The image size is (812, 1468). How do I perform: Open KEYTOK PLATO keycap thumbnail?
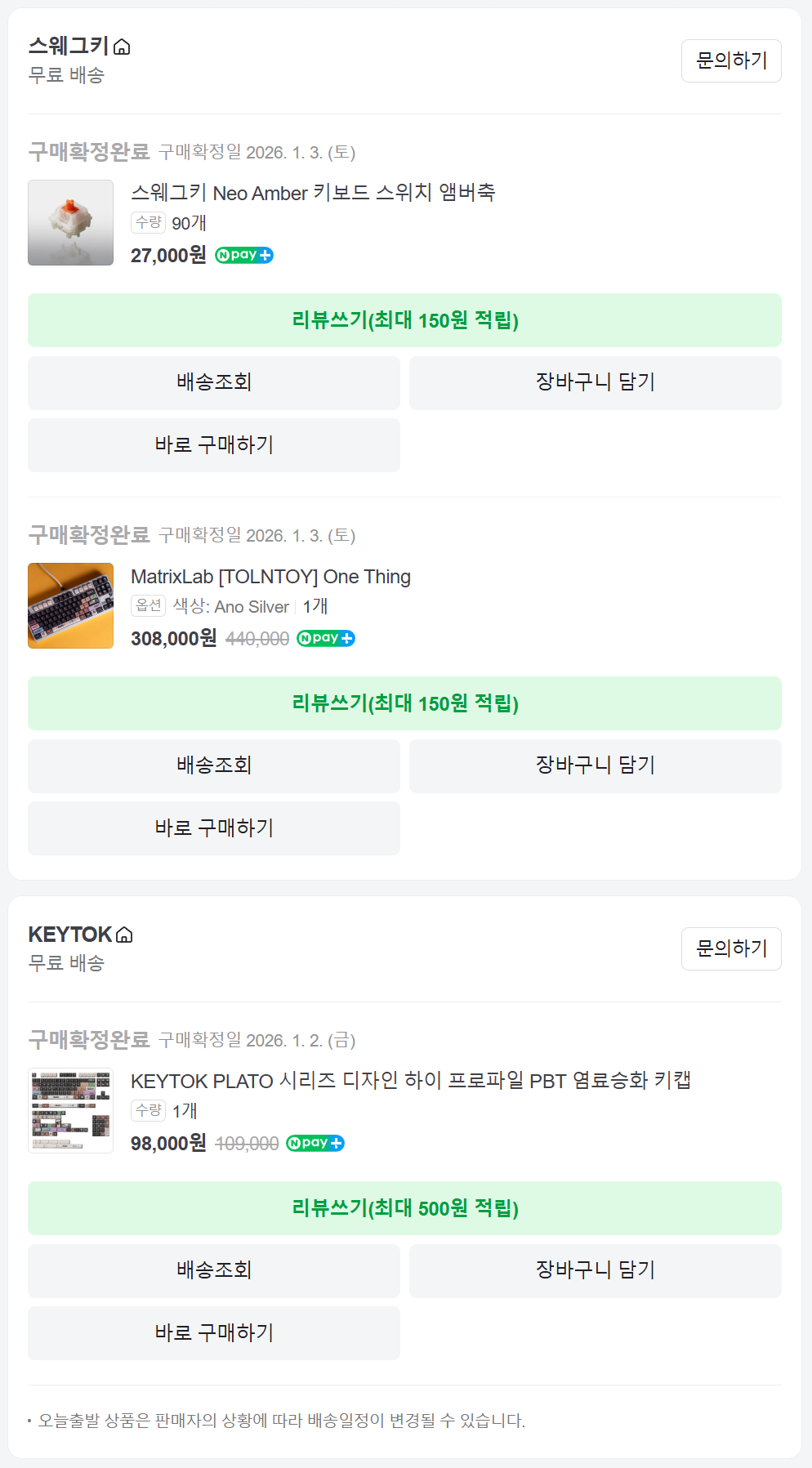71,1111
